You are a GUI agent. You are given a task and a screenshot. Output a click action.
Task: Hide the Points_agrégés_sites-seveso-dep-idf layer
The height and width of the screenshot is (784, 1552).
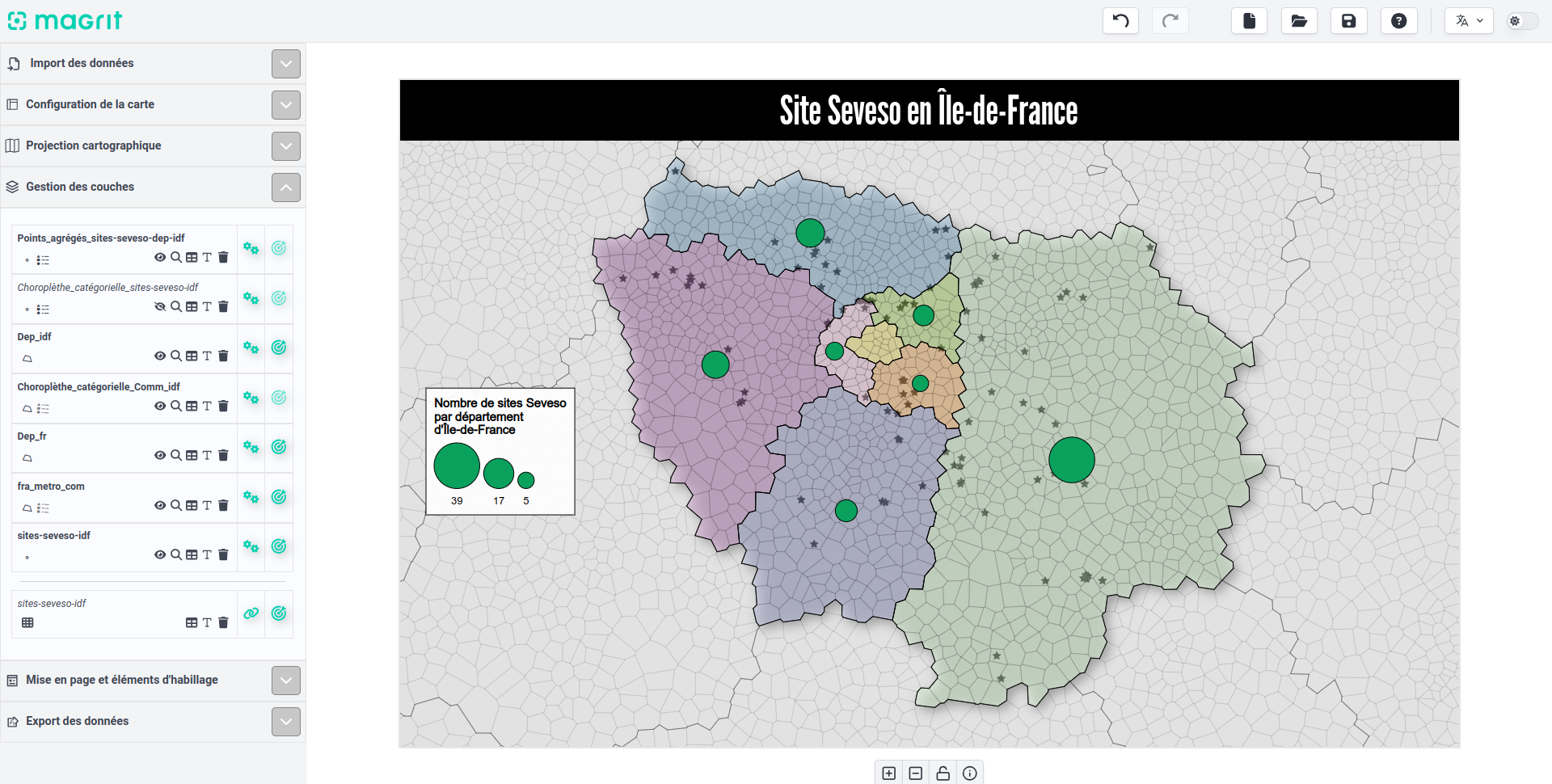[x=160, y=258]
